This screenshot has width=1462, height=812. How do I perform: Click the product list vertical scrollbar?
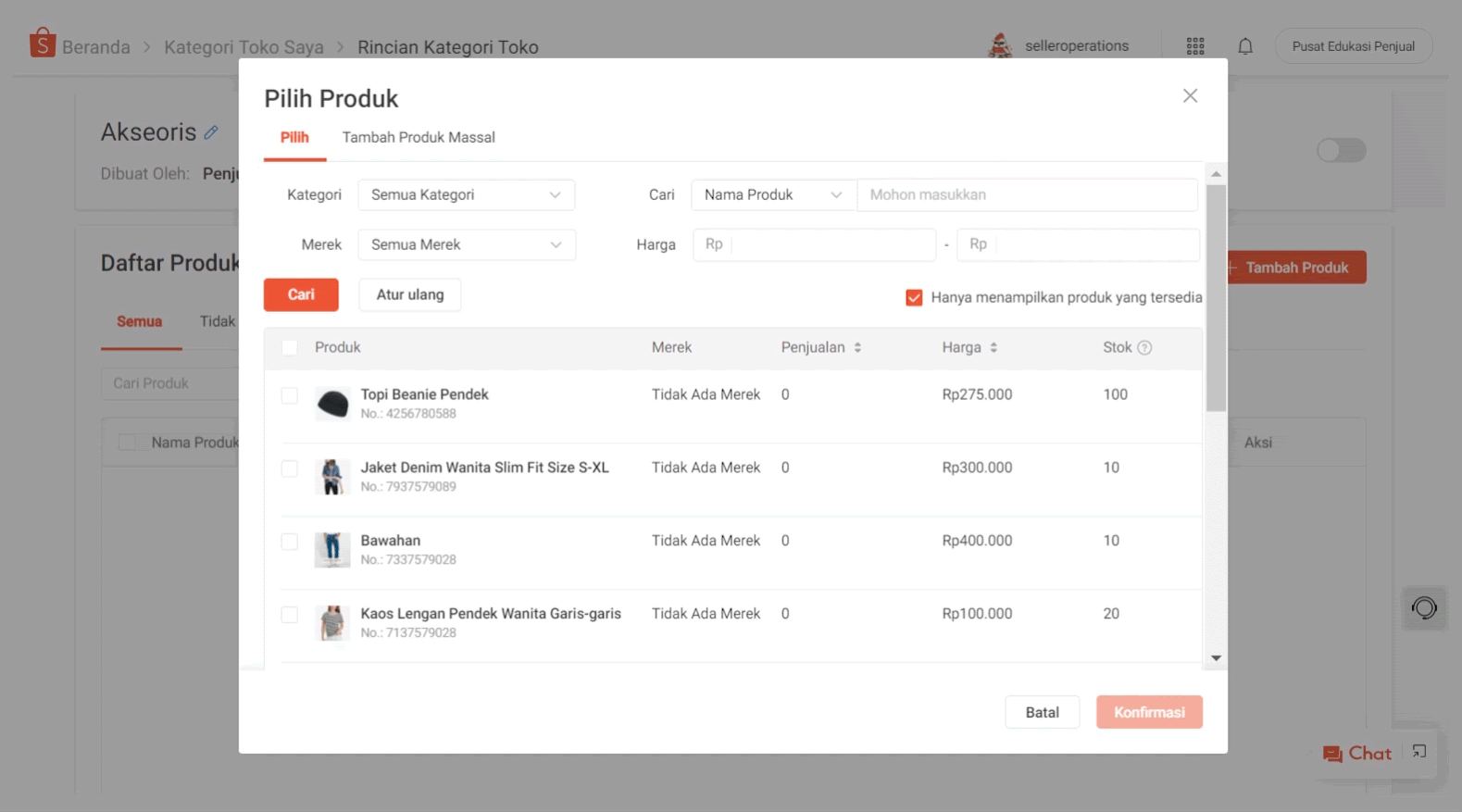(x=1216, y=296)
